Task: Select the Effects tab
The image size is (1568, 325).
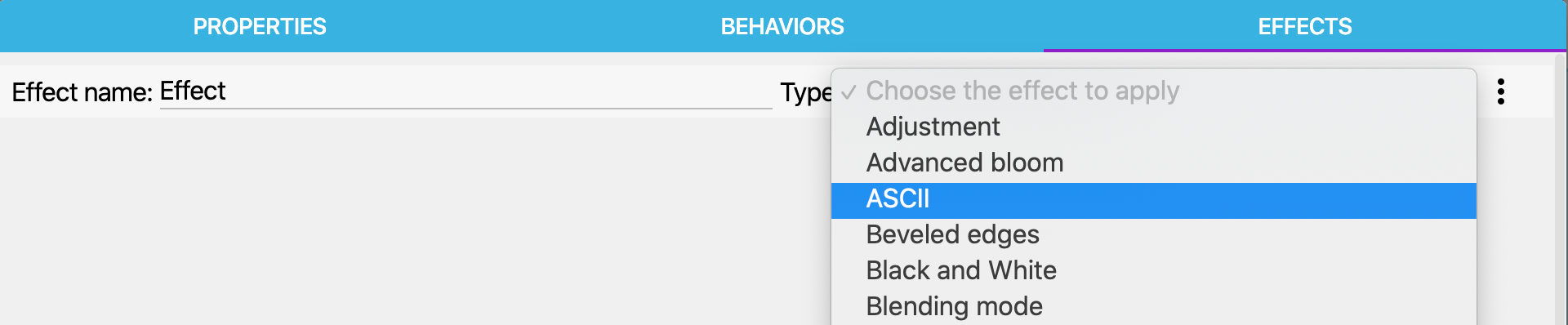Action: 1305,26
